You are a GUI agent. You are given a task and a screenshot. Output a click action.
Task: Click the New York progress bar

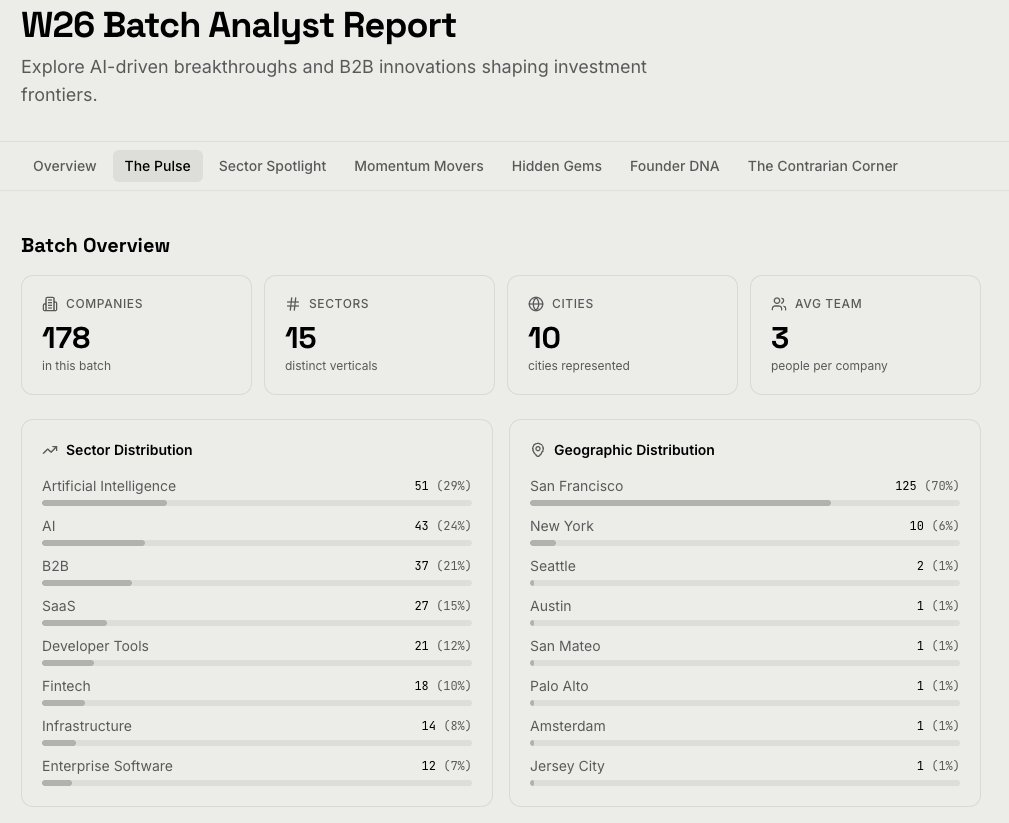click(x=745, y=543)
